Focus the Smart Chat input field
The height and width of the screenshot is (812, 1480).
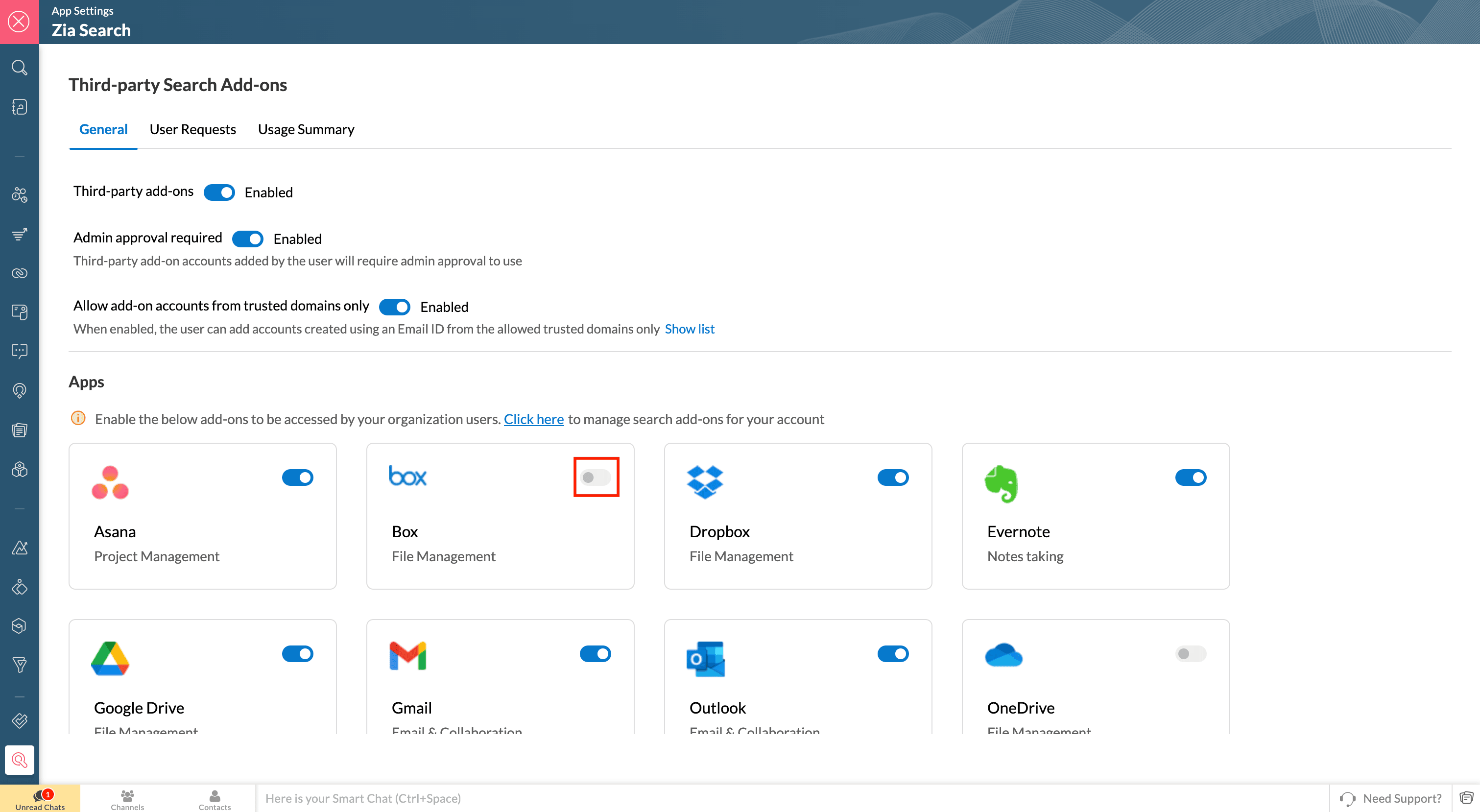coord(793,798)
